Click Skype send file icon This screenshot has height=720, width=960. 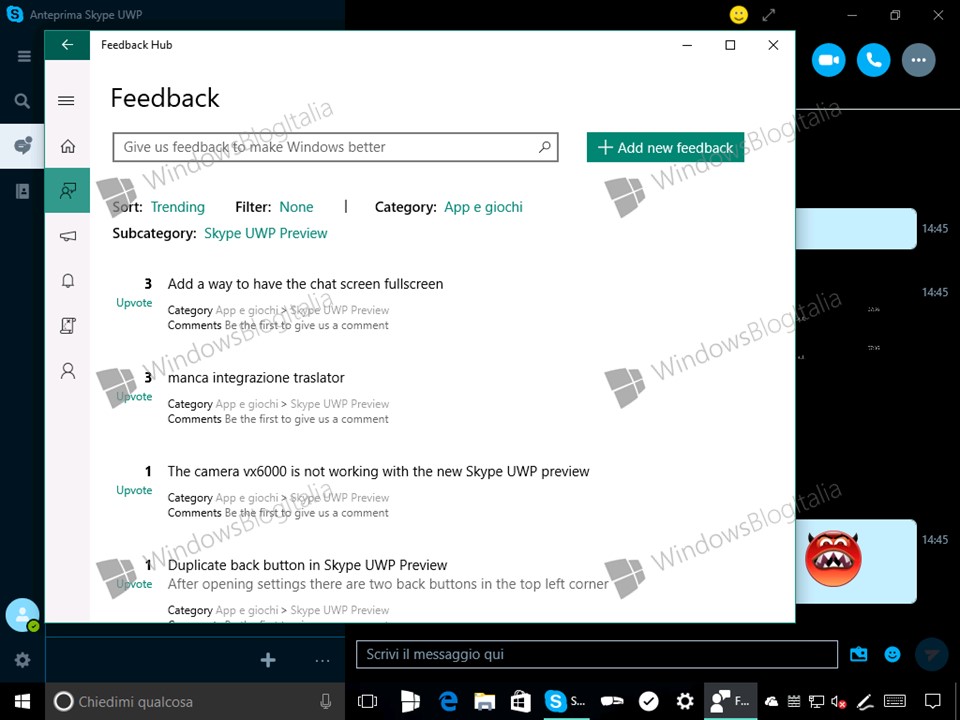click(858, 654)
